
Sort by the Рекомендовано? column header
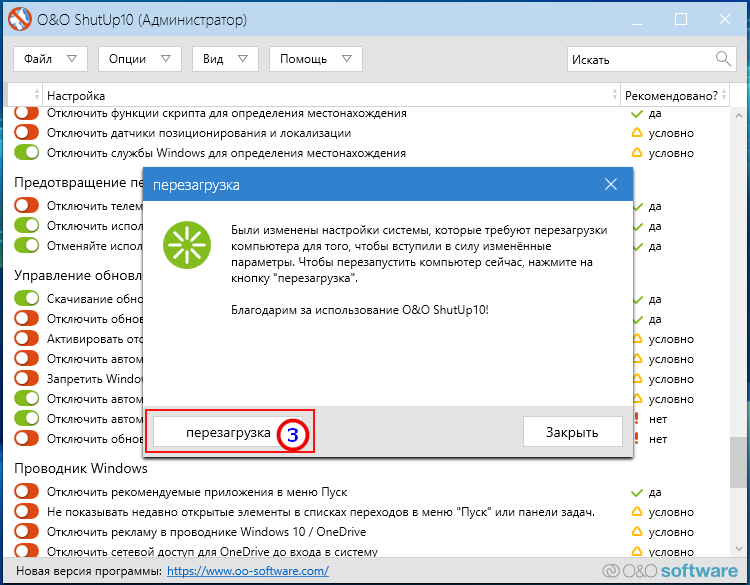pyautogui.click(x=675, y=95)
